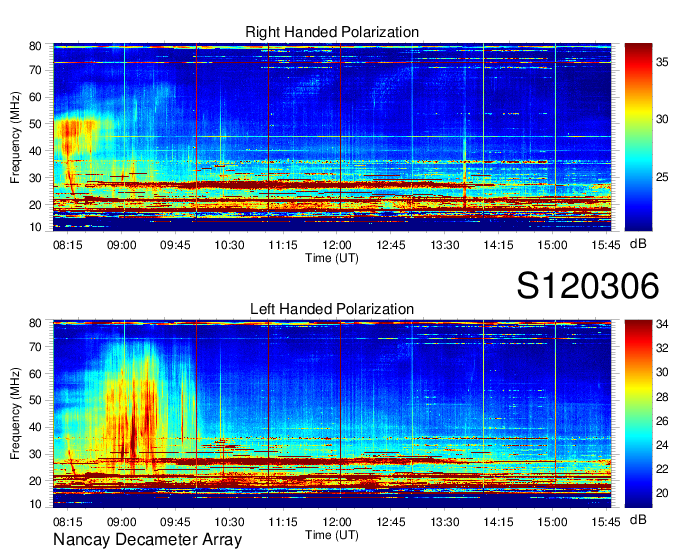Click the 12:45 tick label under top plot

pyautogui.click(x=391, y=245)
